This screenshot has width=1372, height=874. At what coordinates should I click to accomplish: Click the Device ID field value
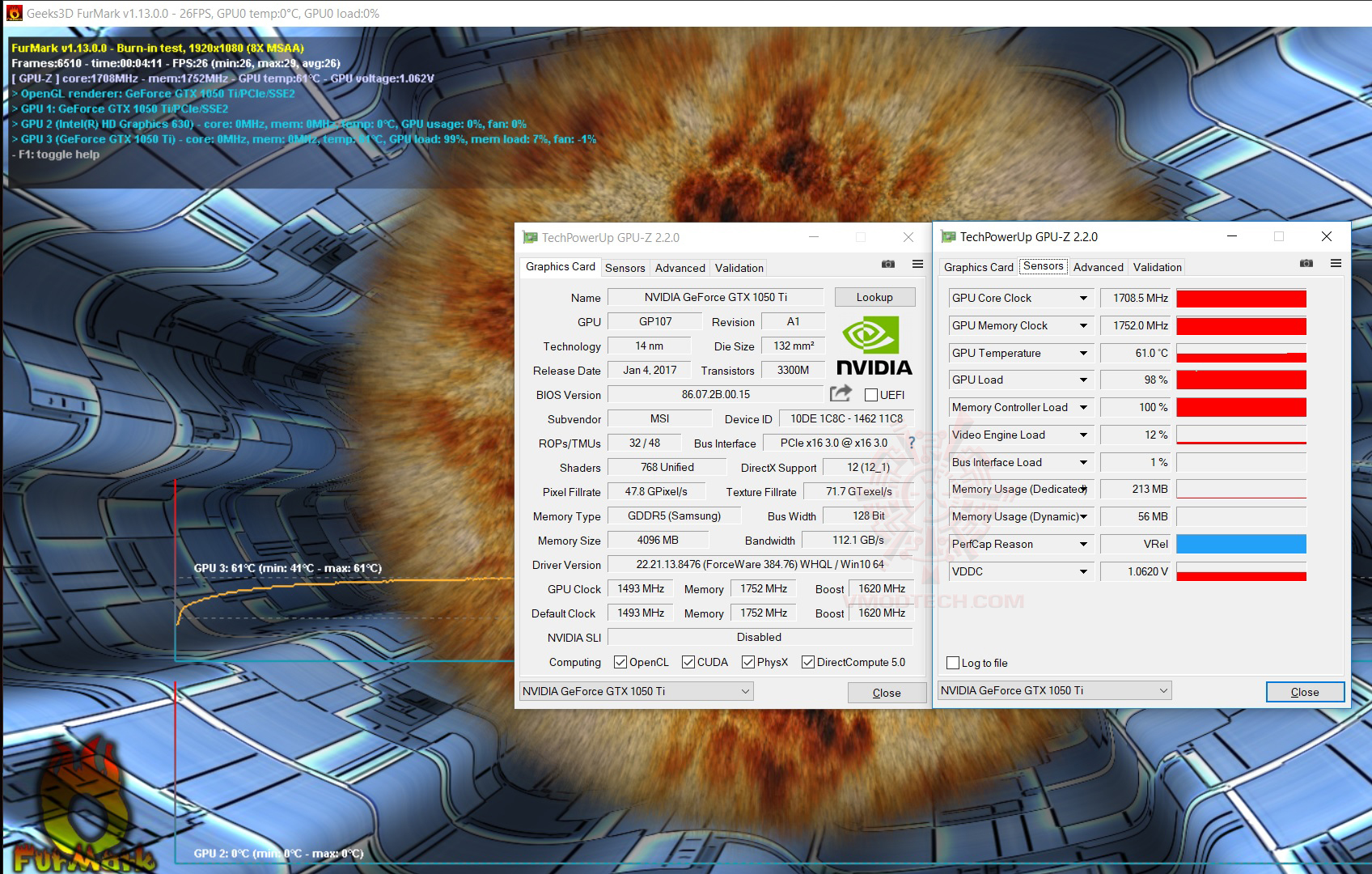[x=846, y=418]
